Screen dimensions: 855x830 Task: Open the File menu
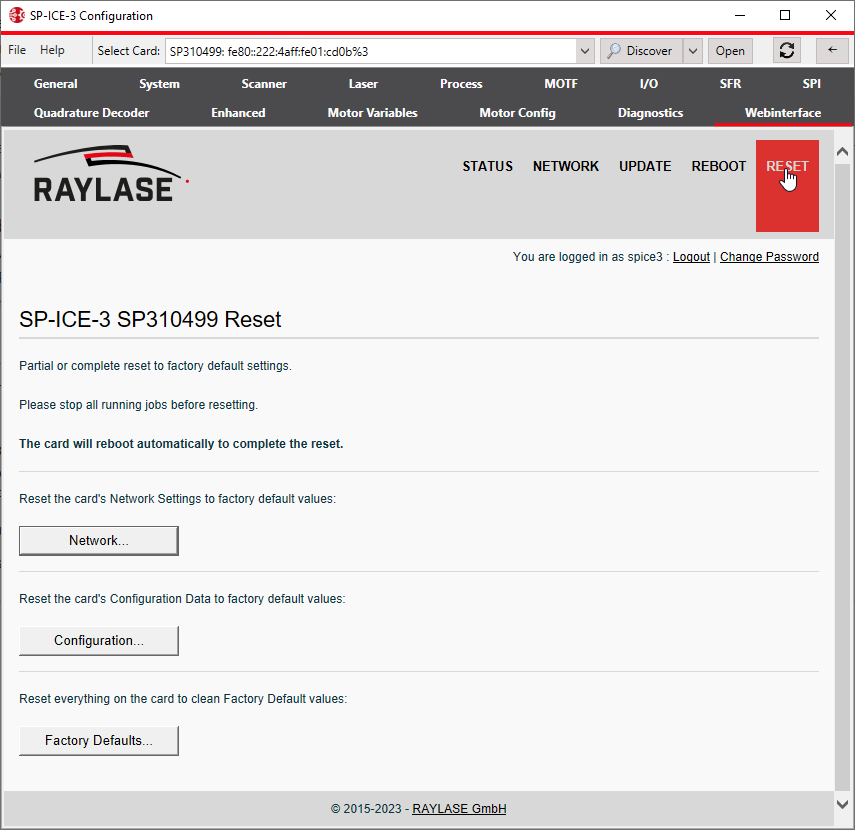pos(17,50)
